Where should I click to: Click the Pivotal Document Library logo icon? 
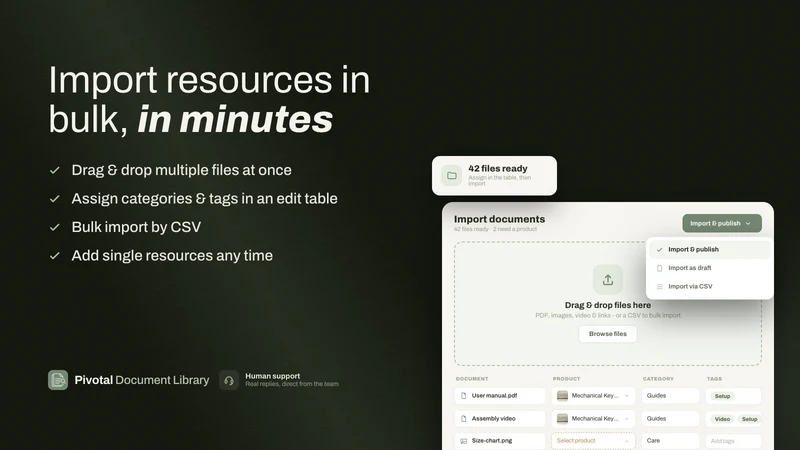(x=58, y=380)
